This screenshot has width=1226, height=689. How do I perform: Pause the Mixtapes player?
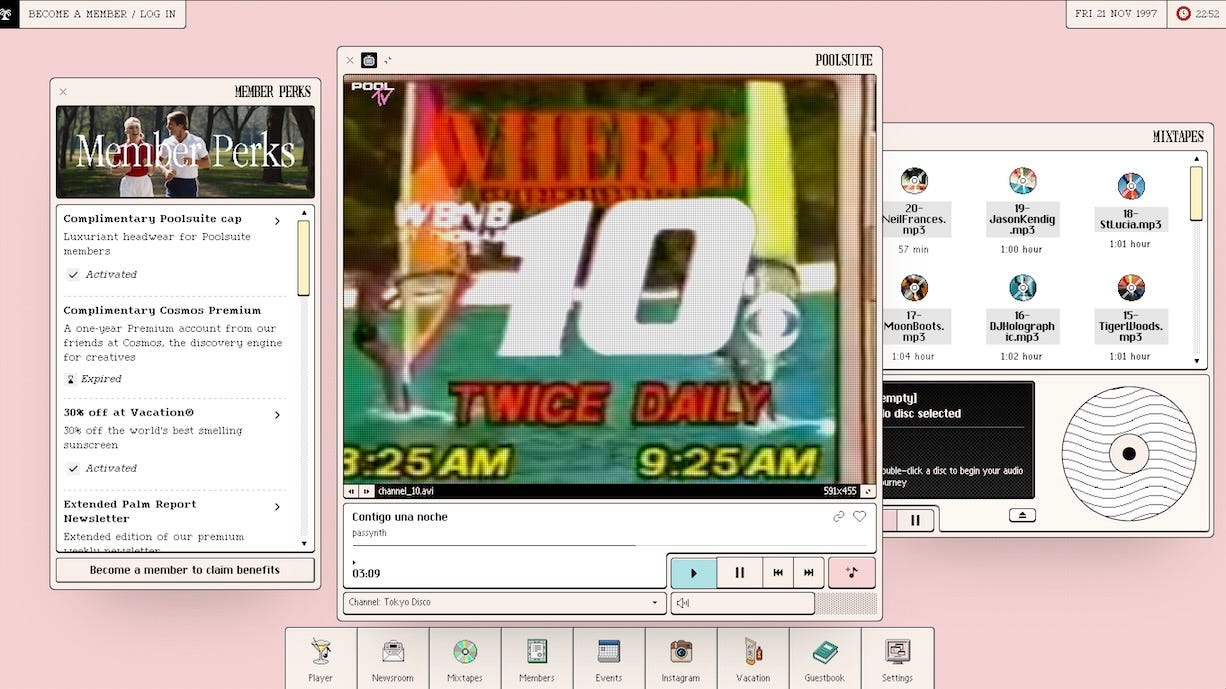915,519
